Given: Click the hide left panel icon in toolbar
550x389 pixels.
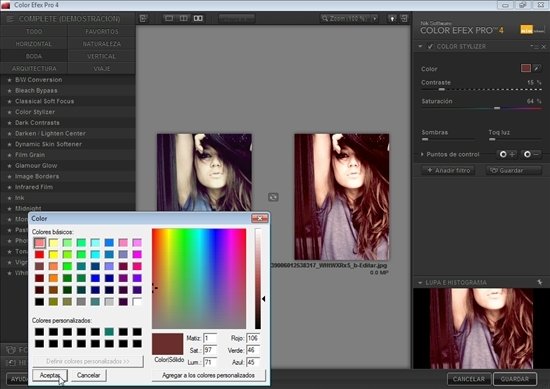Looking at the screenshot, I should coord(143,19).
